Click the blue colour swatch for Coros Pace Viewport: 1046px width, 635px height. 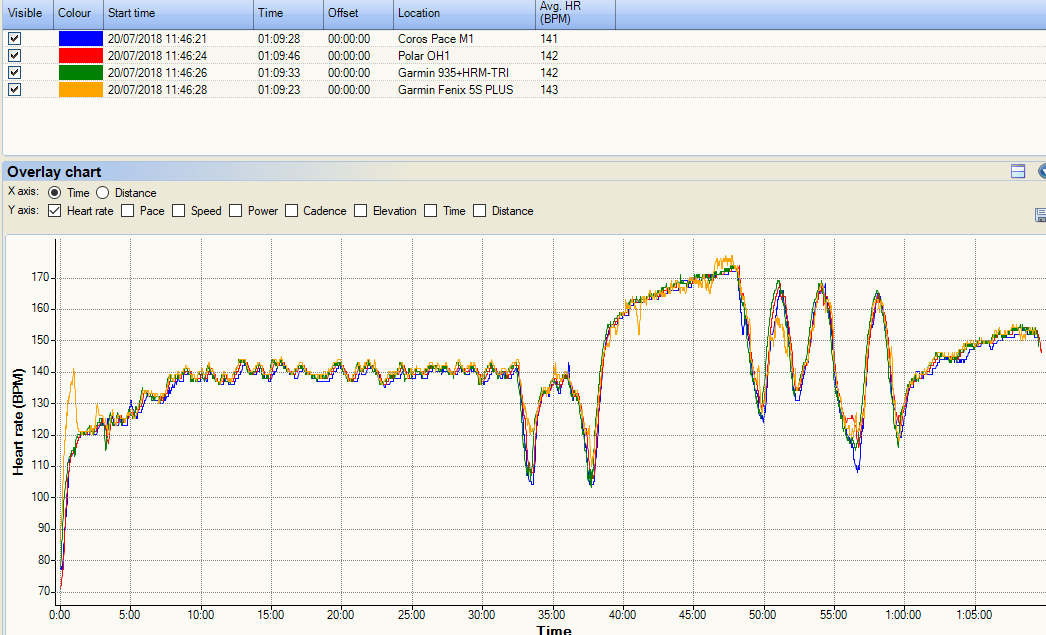80,39
